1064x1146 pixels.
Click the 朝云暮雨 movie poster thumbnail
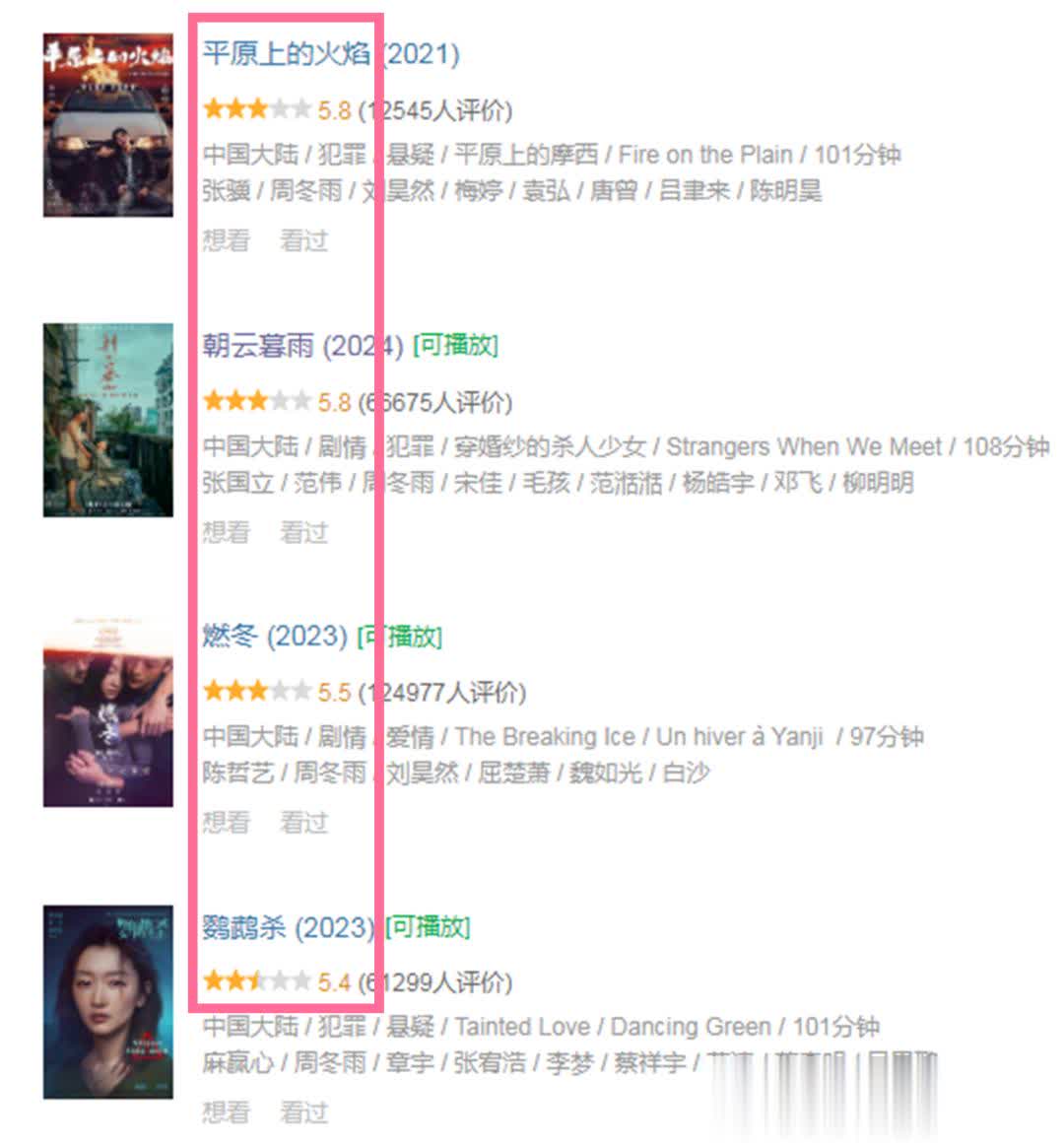tap(108, 420)
